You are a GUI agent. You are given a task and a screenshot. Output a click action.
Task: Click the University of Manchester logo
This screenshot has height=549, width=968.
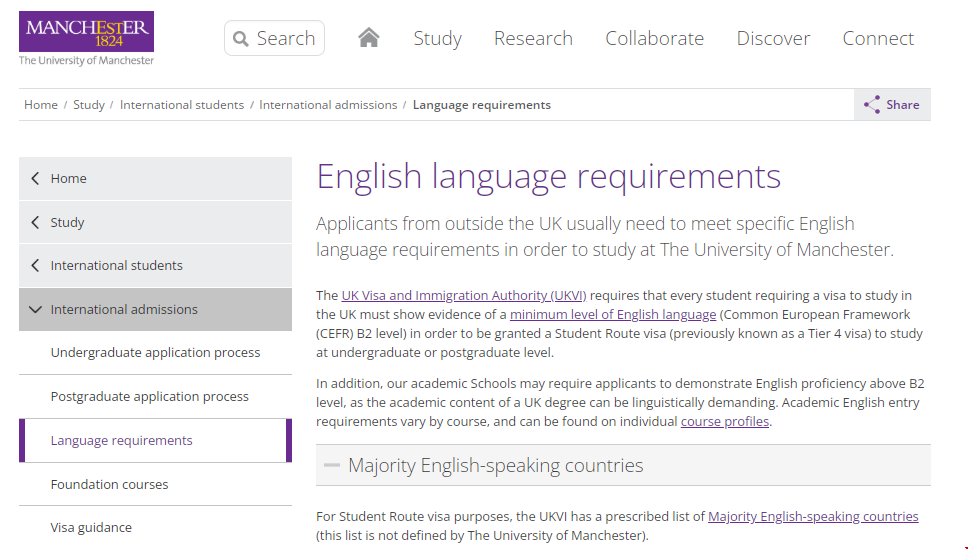point(86,38)
